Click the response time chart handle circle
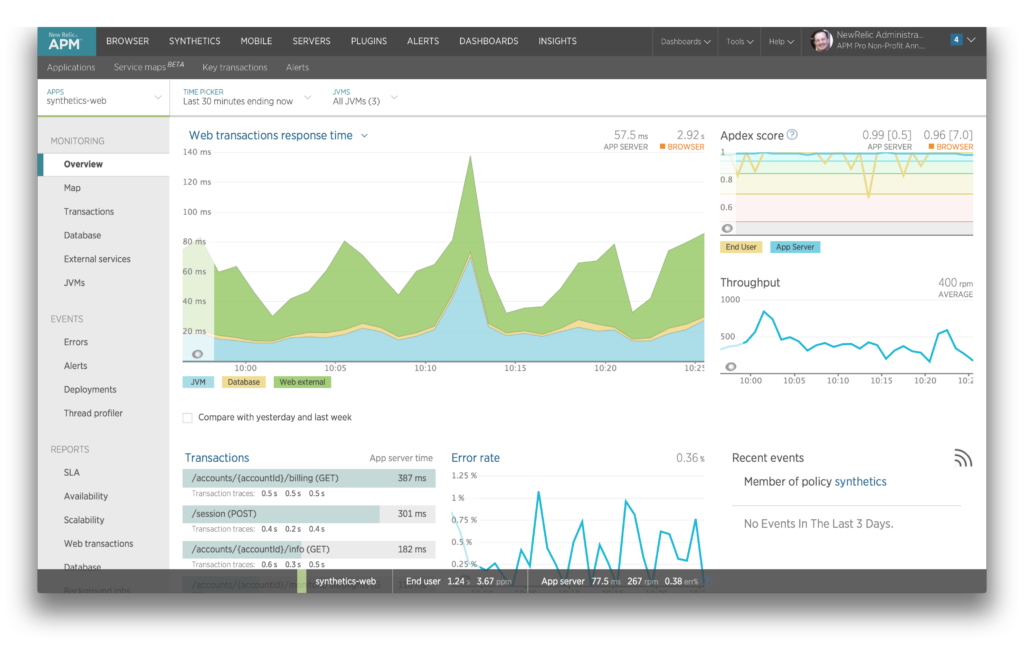Viewport: 1024px width, 645px height. [x=197, y=354]
